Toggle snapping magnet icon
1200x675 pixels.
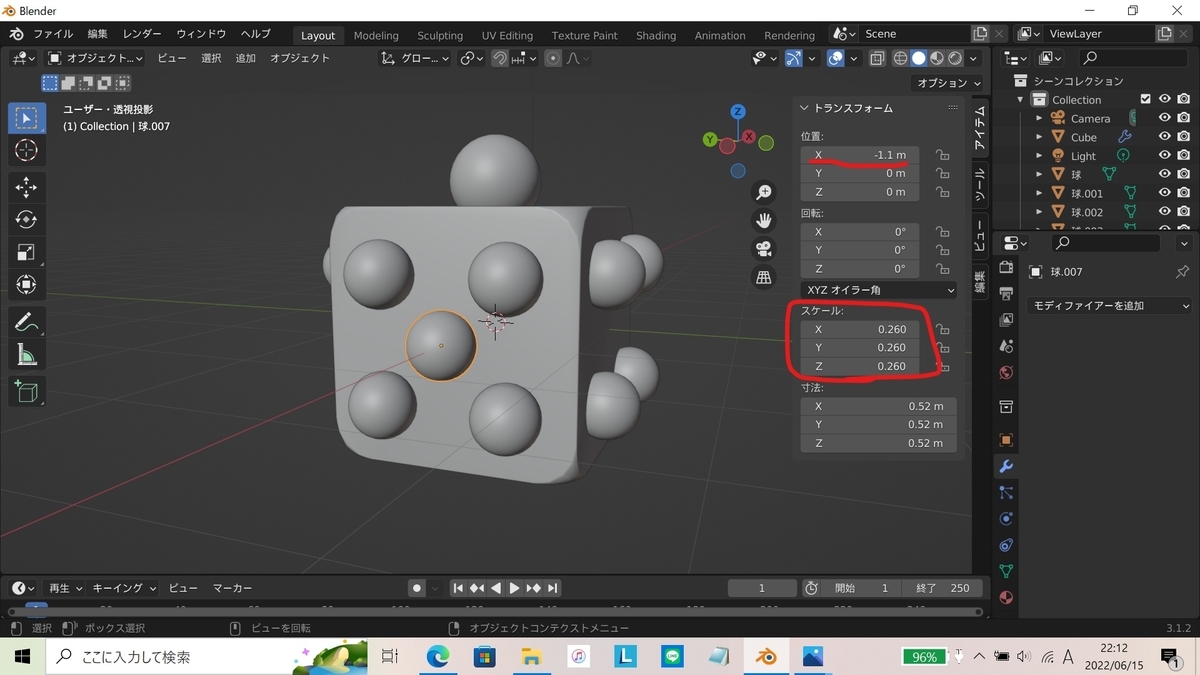[x=499, y=58]
